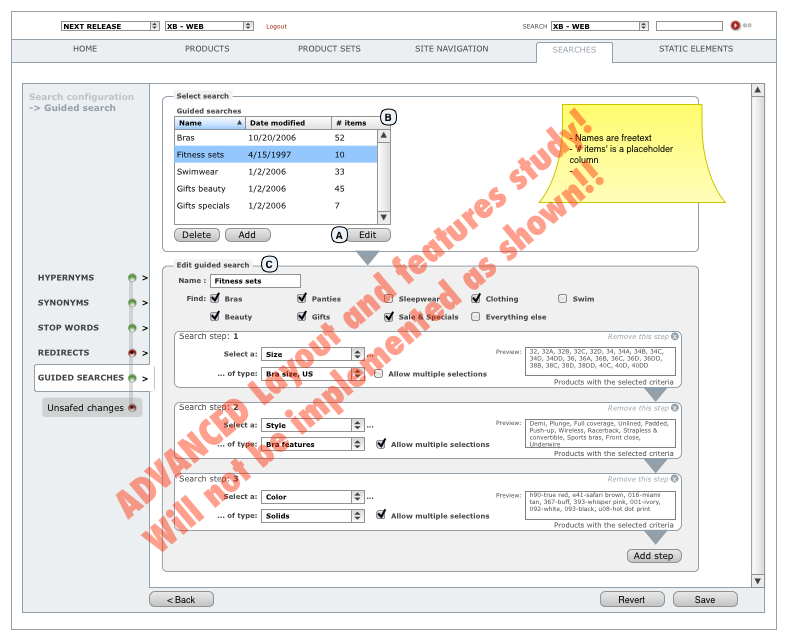788x640 pixels.
Task: Open step 1 Size dropdown
Action: [313, 354]
